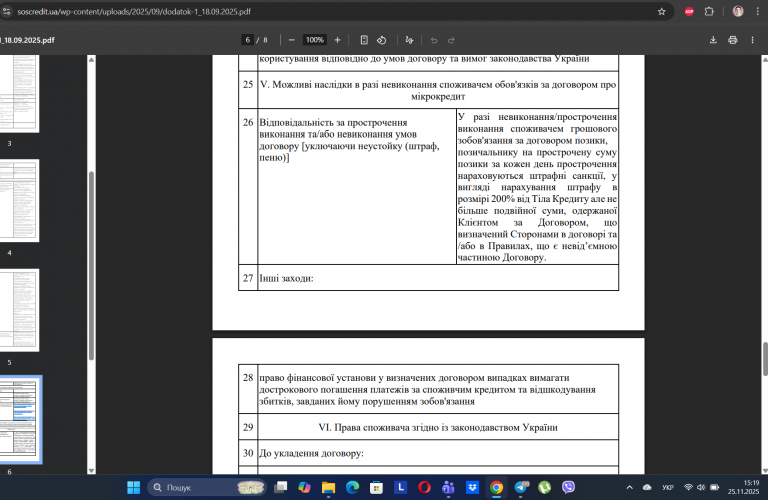Image resolution: width=768 pixels, height=500 pixels.
Task: Open the Adblock Plus extension icon
Action: pyautogui.click(x=689, y=11)
